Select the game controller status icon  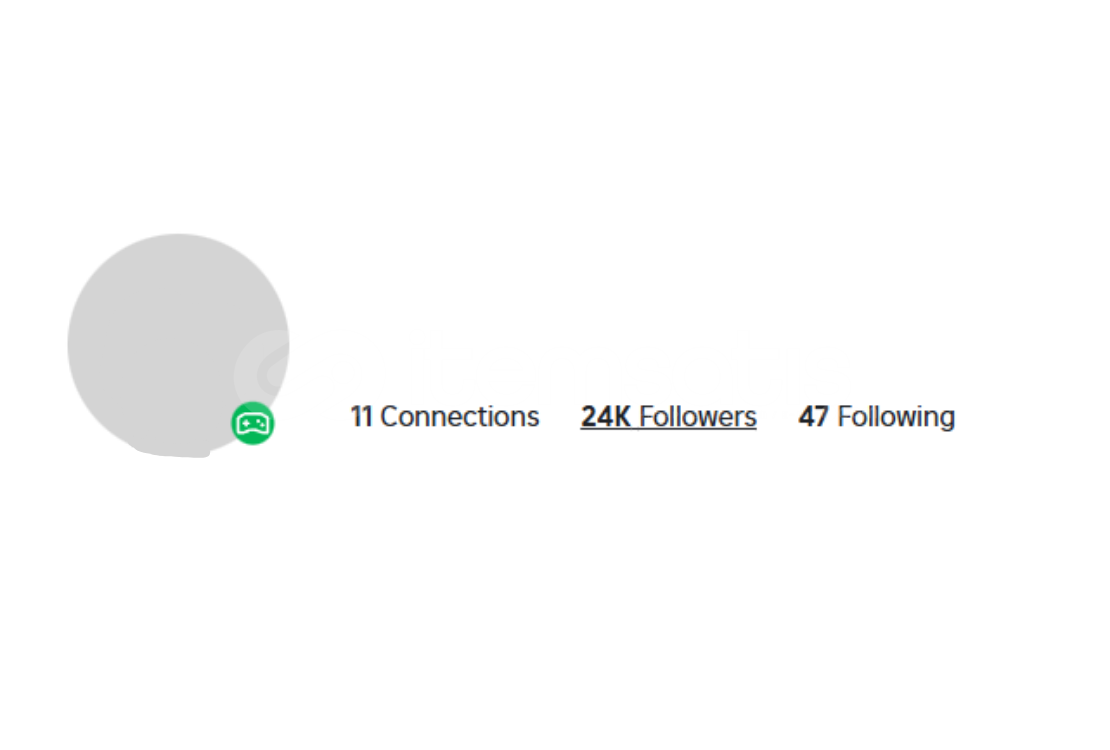[x=253, y=424]
